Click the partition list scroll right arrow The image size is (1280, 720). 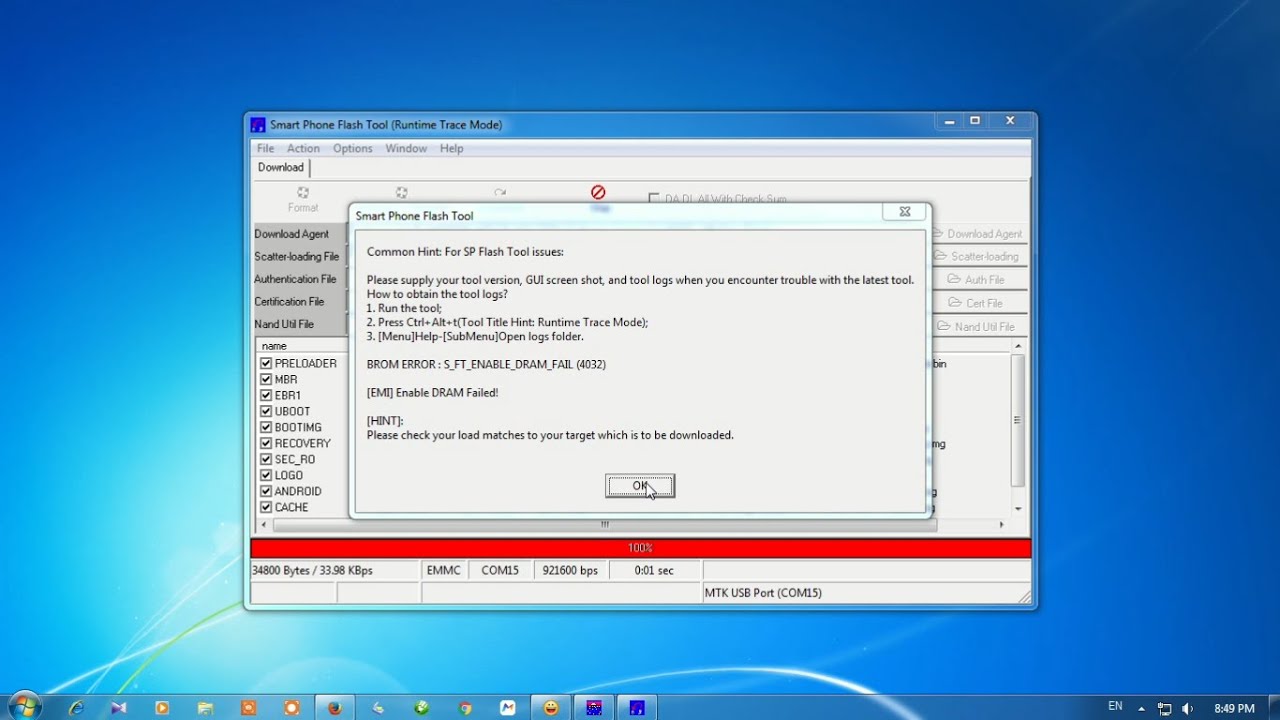(1001, 524)
